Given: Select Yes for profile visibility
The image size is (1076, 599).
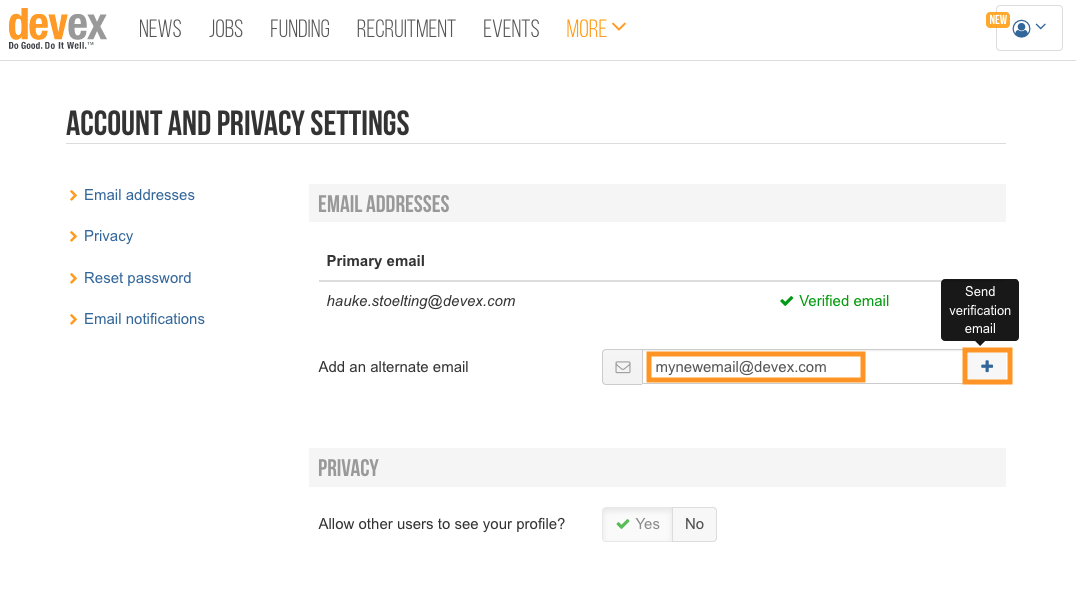Looking at the screenshot, I should pyautogui.click(x=638, y=524).
